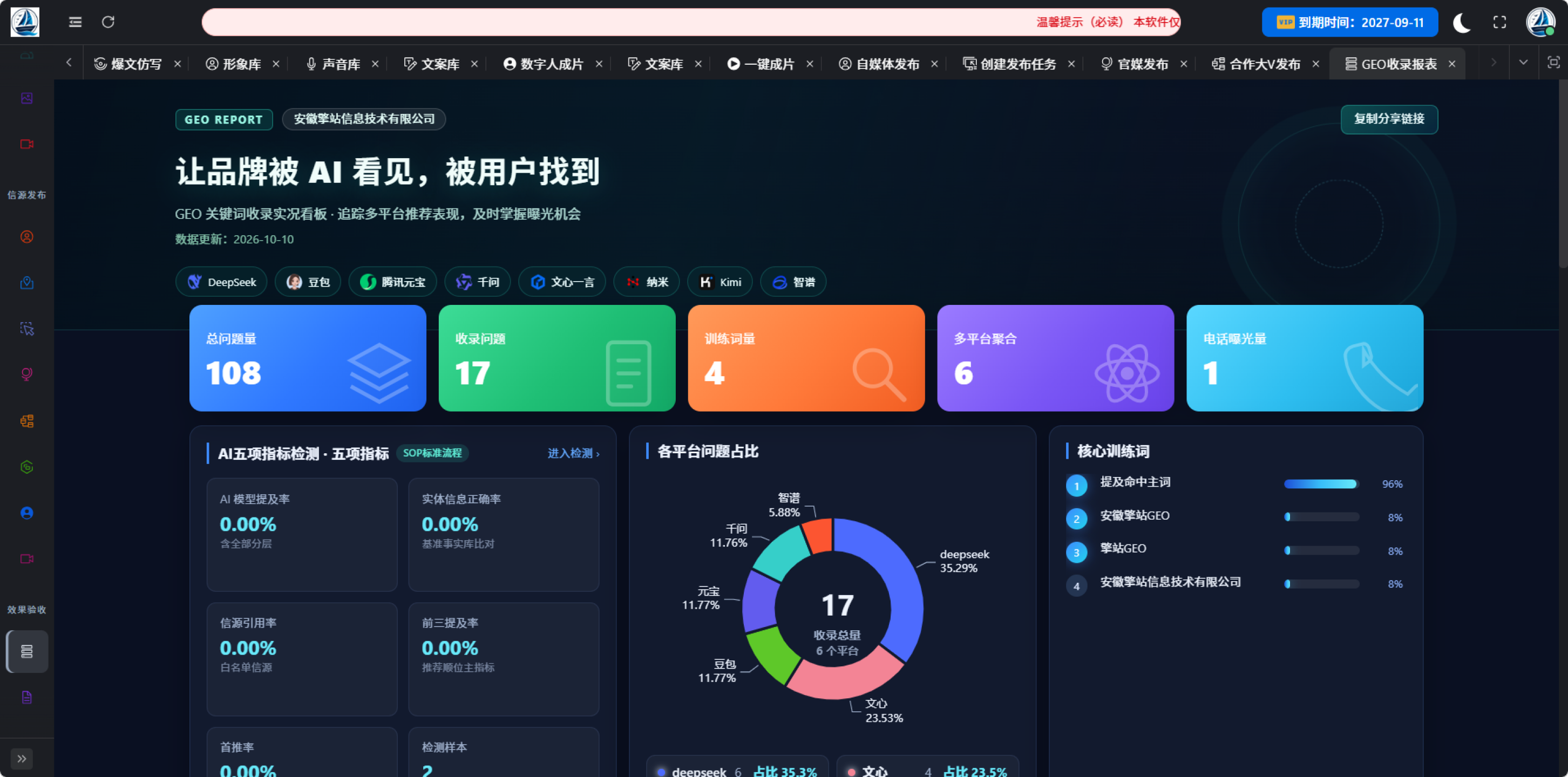Toggle dark mode moon icon

click(1462, 23)
